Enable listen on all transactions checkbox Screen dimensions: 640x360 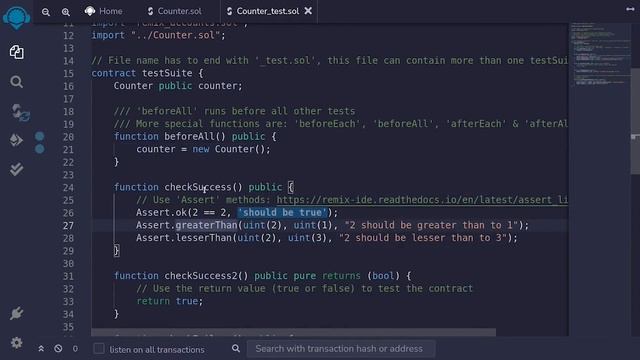click(x=99, y=349)
